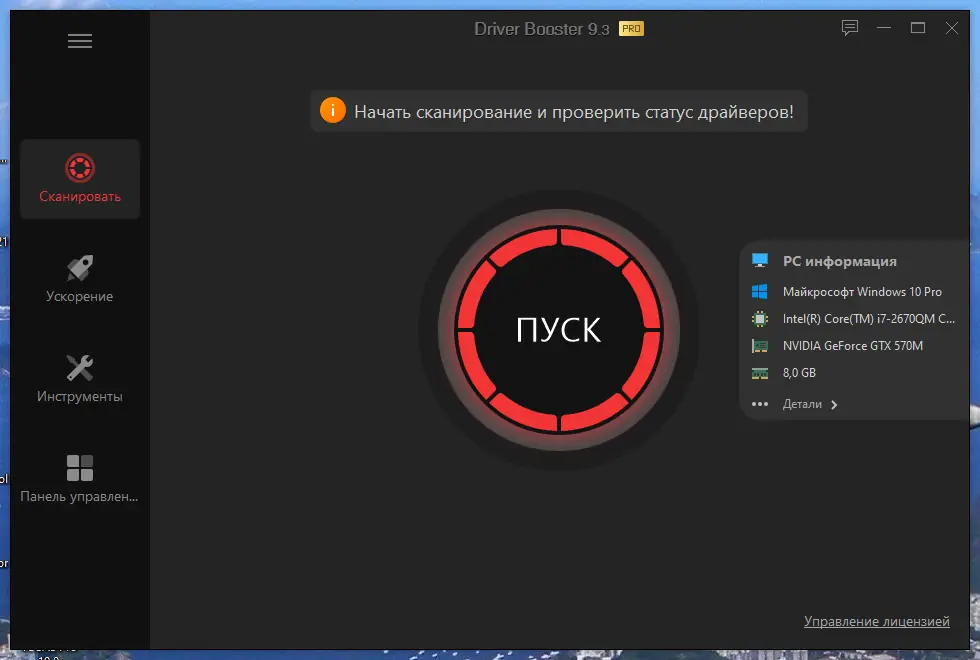The height and width of the screenshot is (660, 980).
Task: Click the ellipsis icon next to Детали
Action: point(759,404)
